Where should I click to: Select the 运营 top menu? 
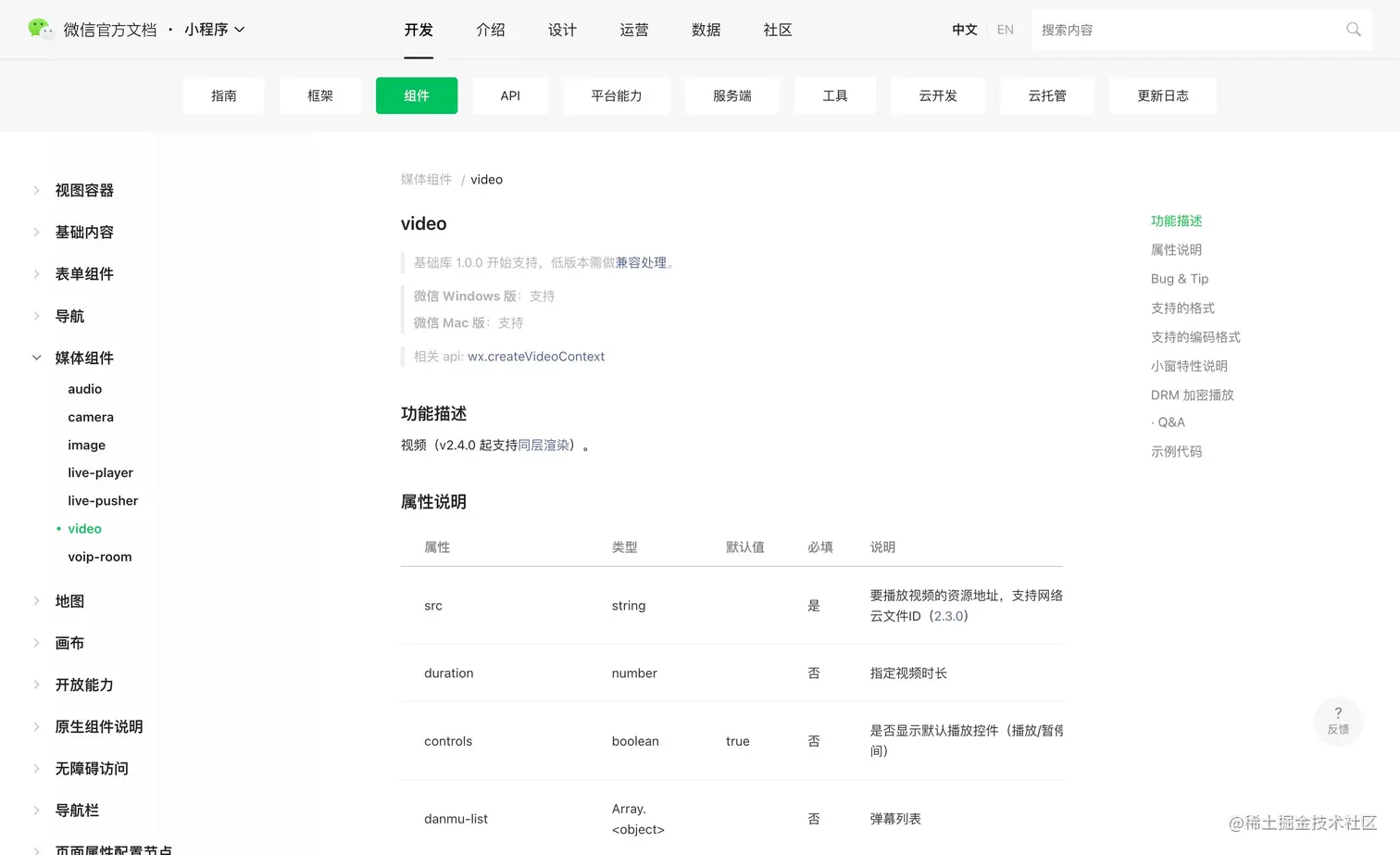(x=634, y=30)
